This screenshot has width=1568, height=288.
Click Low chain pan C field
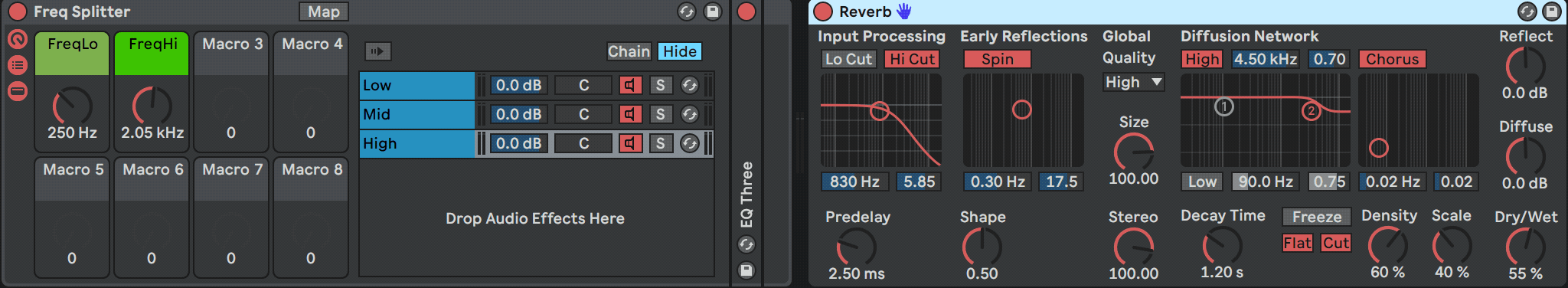[583, 85]
